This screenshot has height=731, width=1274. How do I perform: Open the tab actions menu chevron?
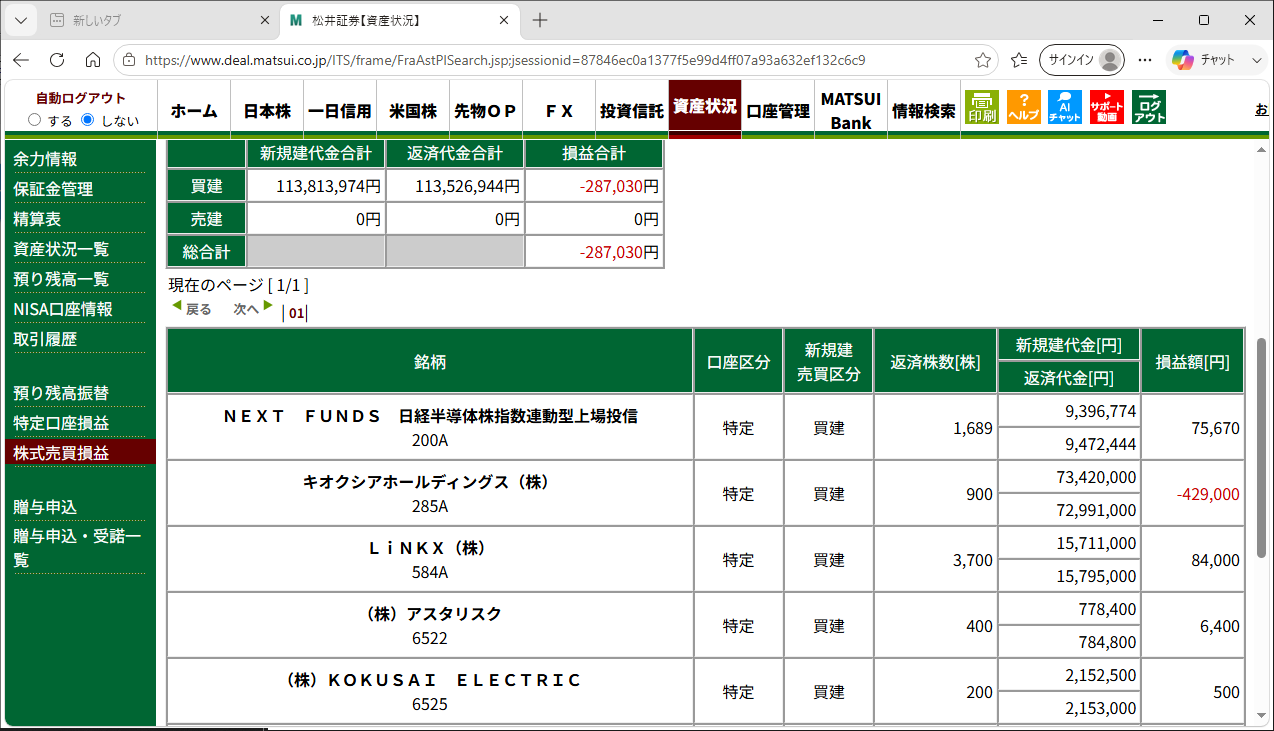[x=21, y=20]
